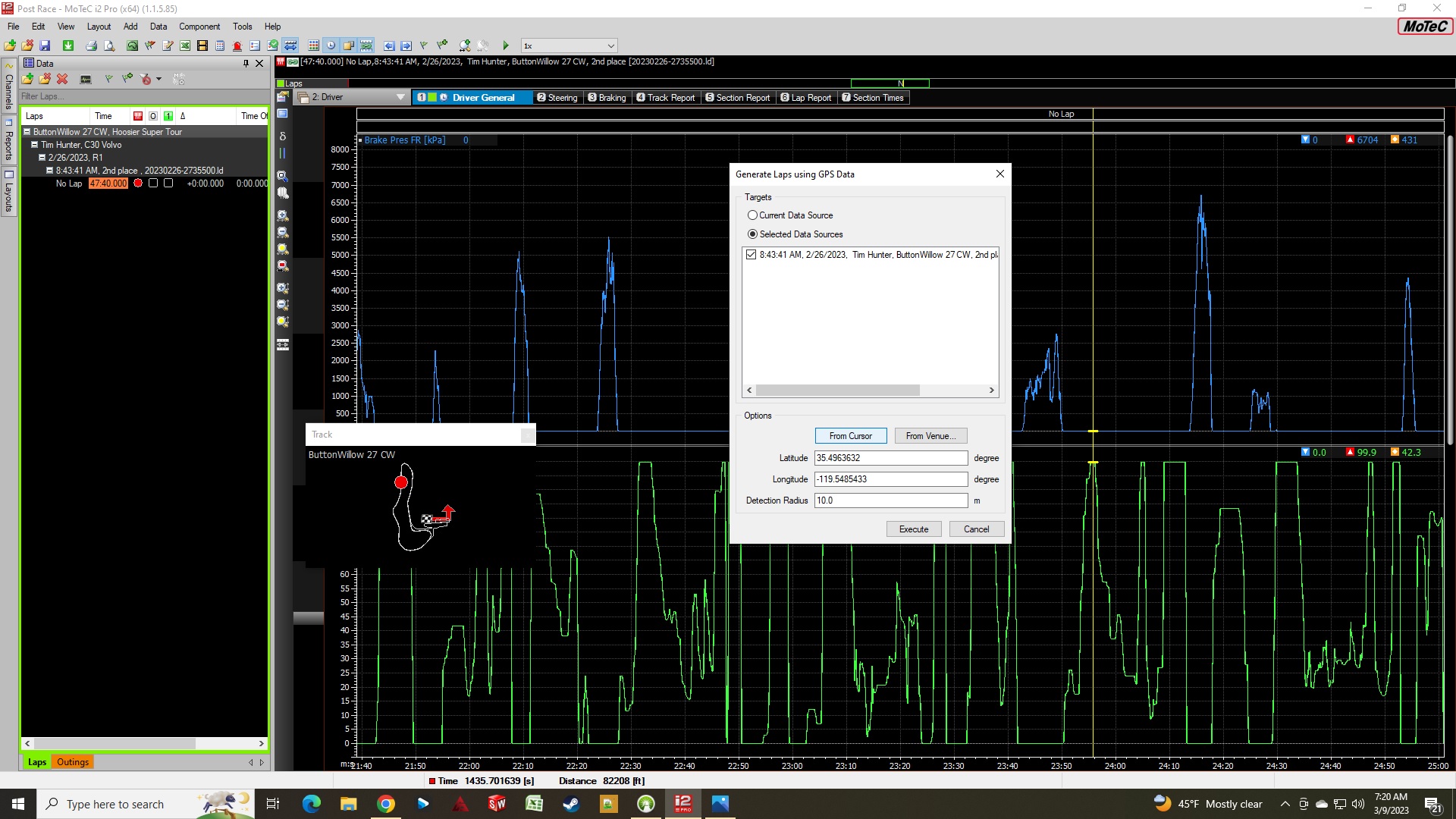Open the Tools menu
Viewport: 1456px width, 819px height.
coord(243,27)
